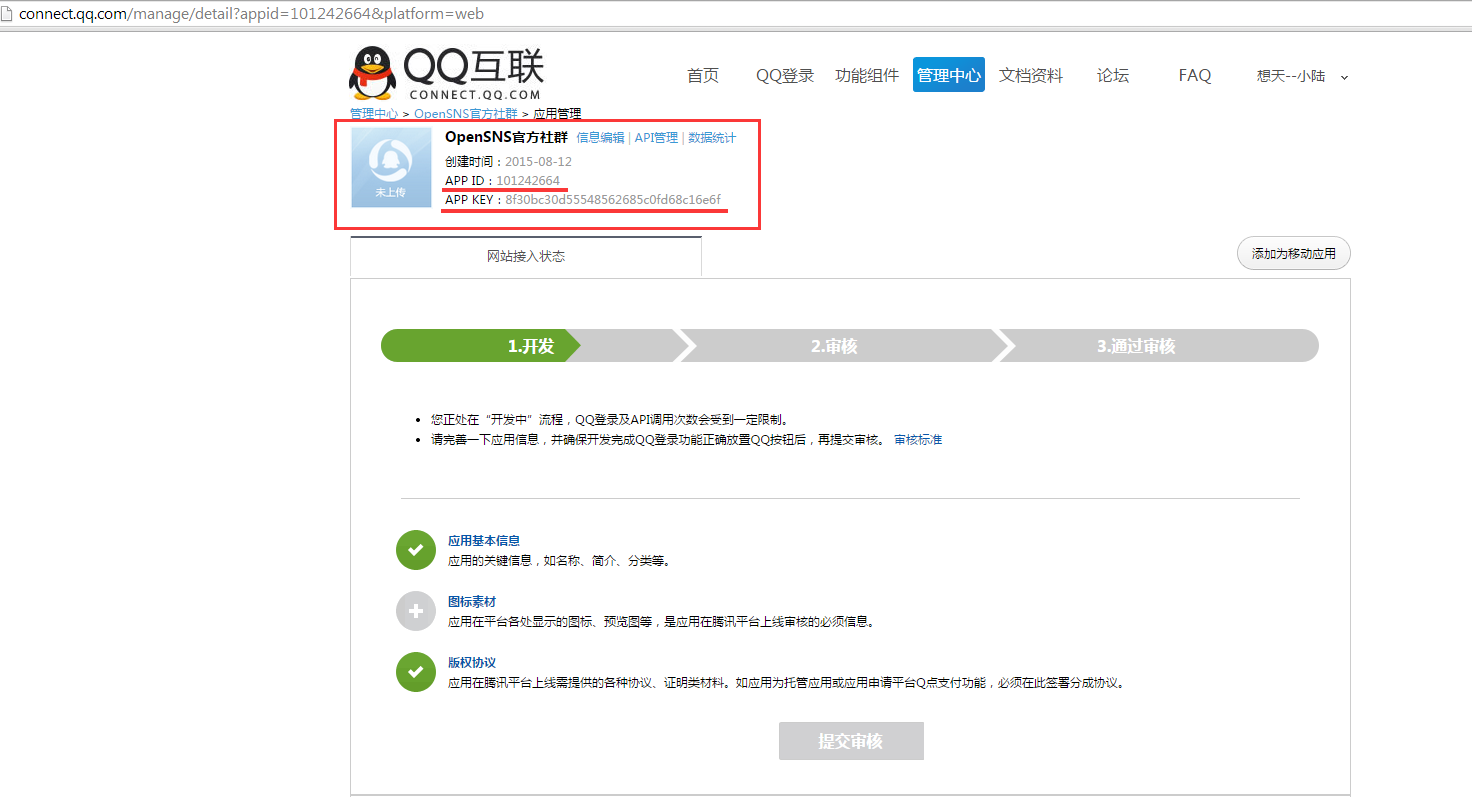Select the 网站接入状态 tab
This screenshot has width=1472, height=797.
(526, 256)
